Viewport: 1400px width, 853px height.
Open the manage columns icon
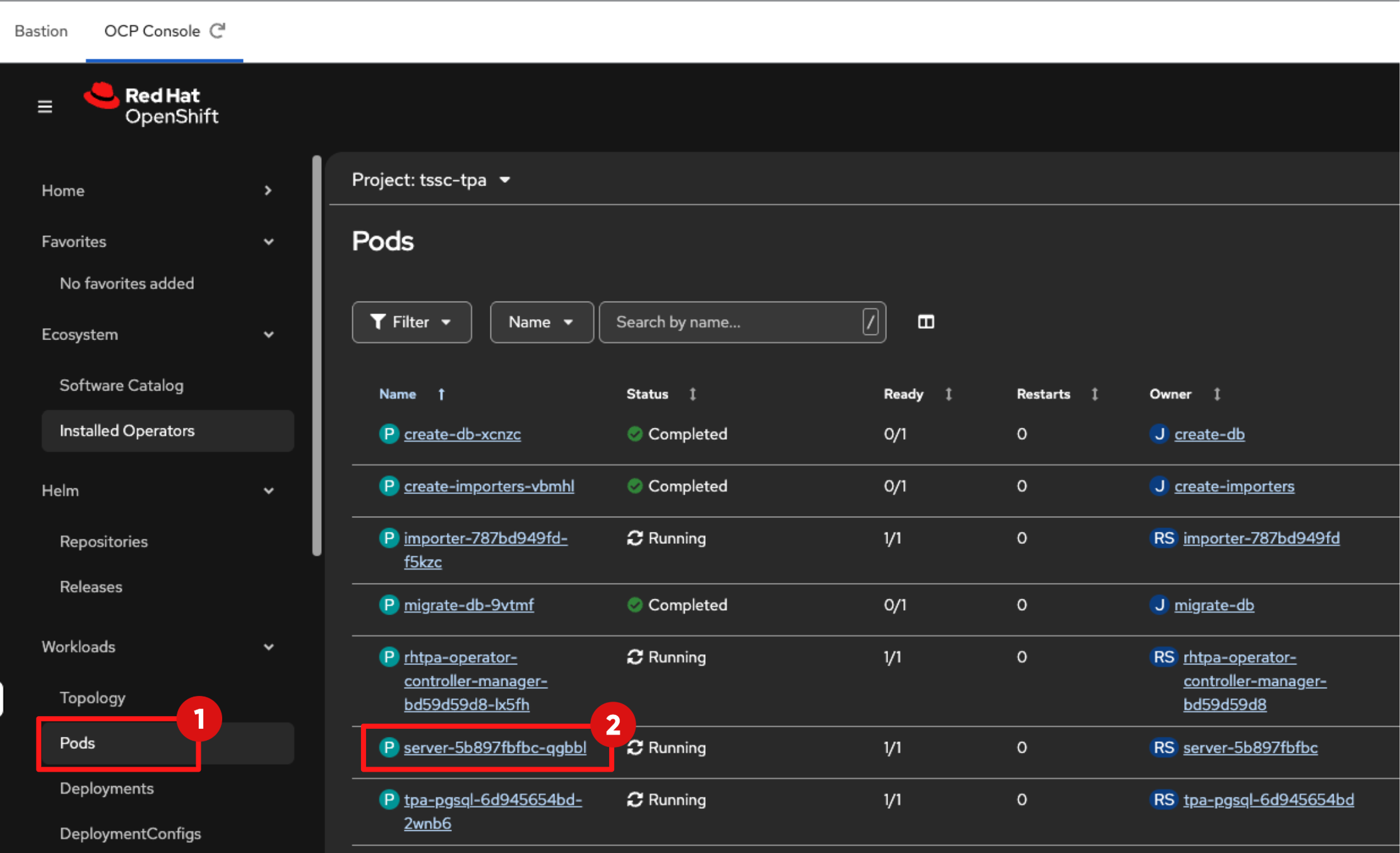(925, 322)
